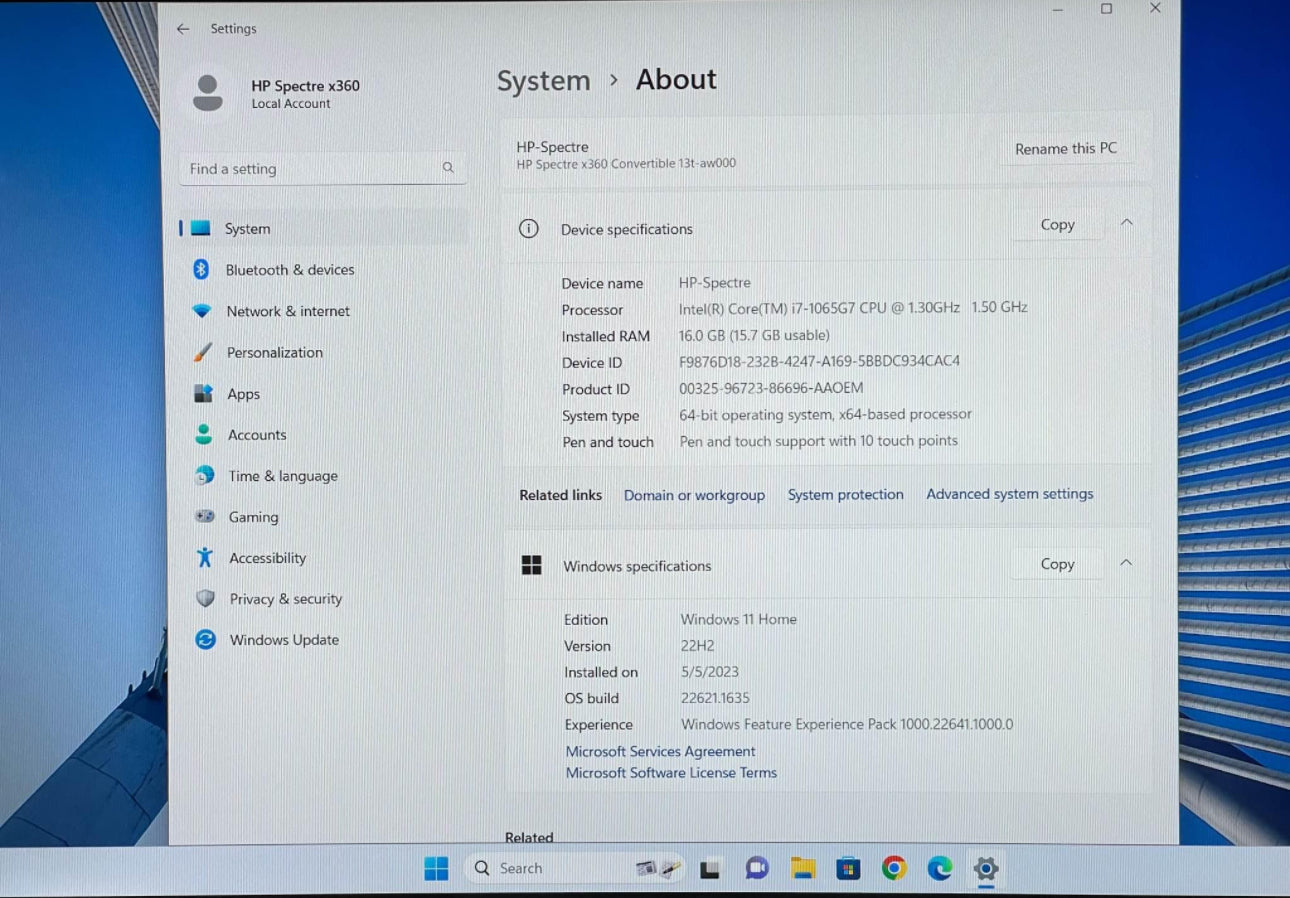1290x898 pixels.
Task: Click the search magnifier in Find a setting
Action: (448, 168)
